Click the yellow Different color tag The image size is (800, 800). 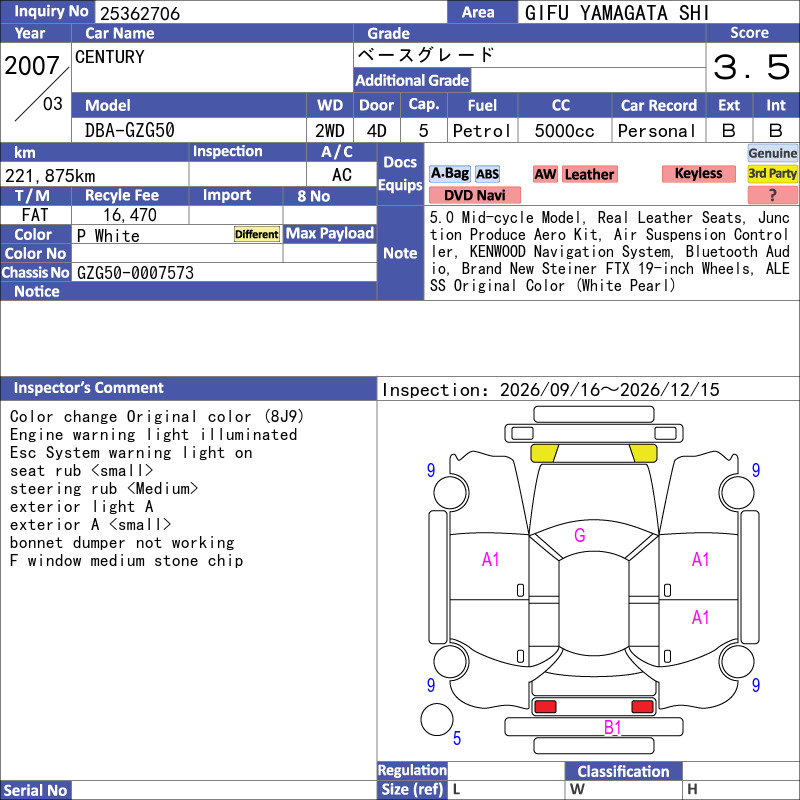pos(257,234)
